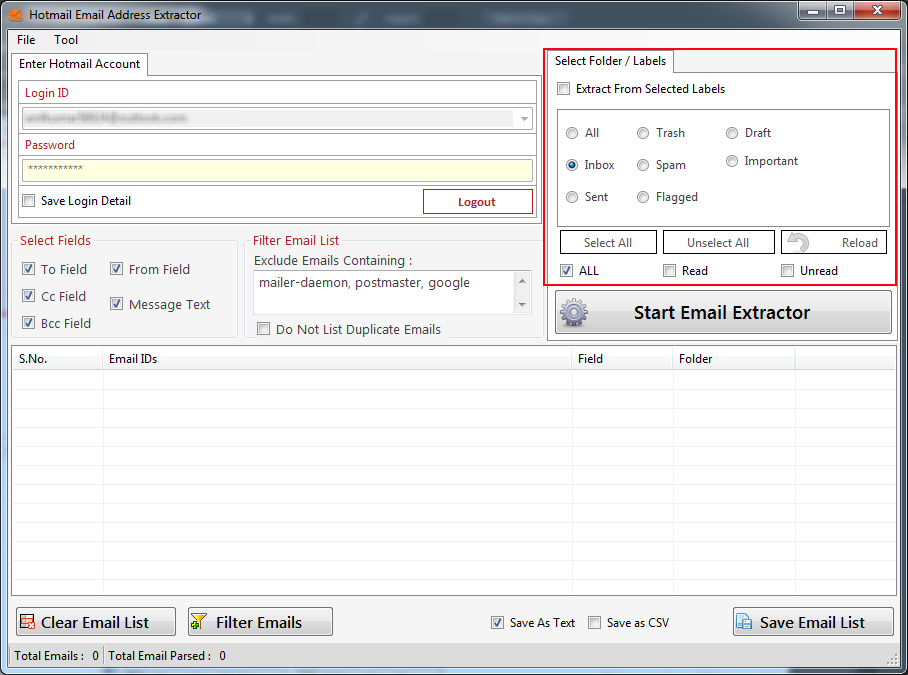Viewport: 908px width, 675px height.
Task: Select the Draft radio button
Action: click(732, 133)
